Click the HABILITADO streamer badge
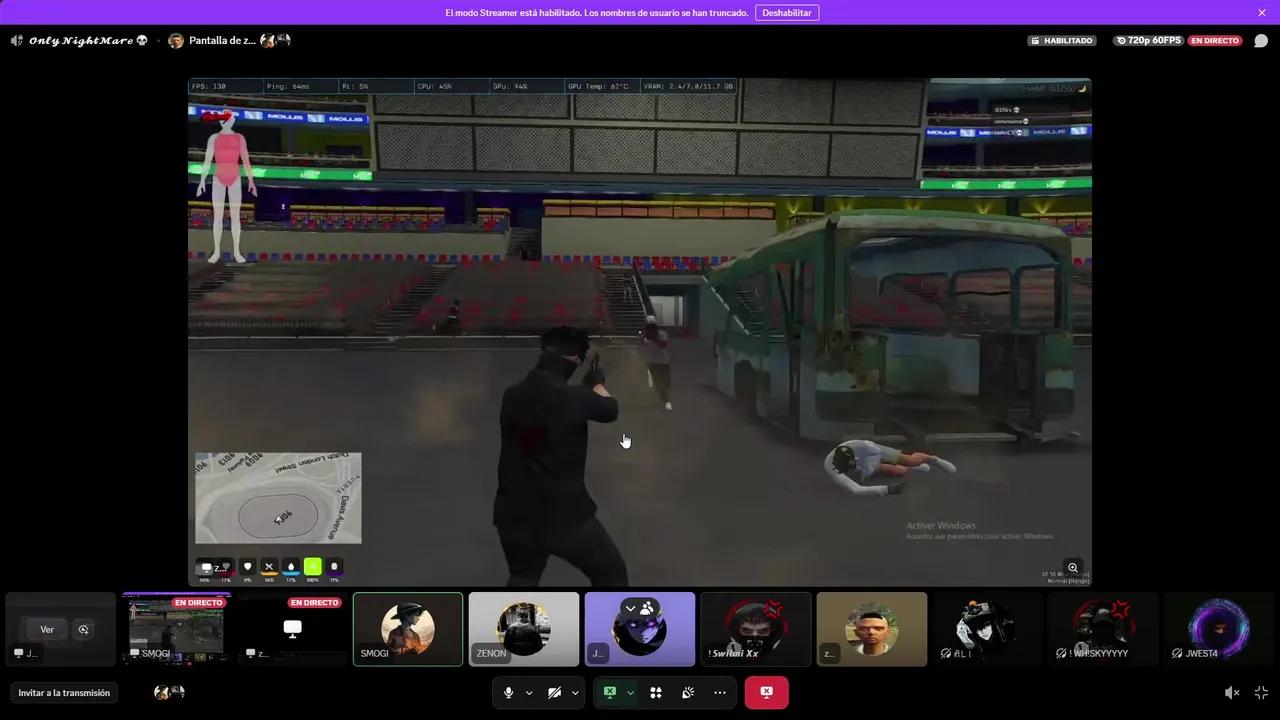1280x720 pixels. coord(1061,41)
